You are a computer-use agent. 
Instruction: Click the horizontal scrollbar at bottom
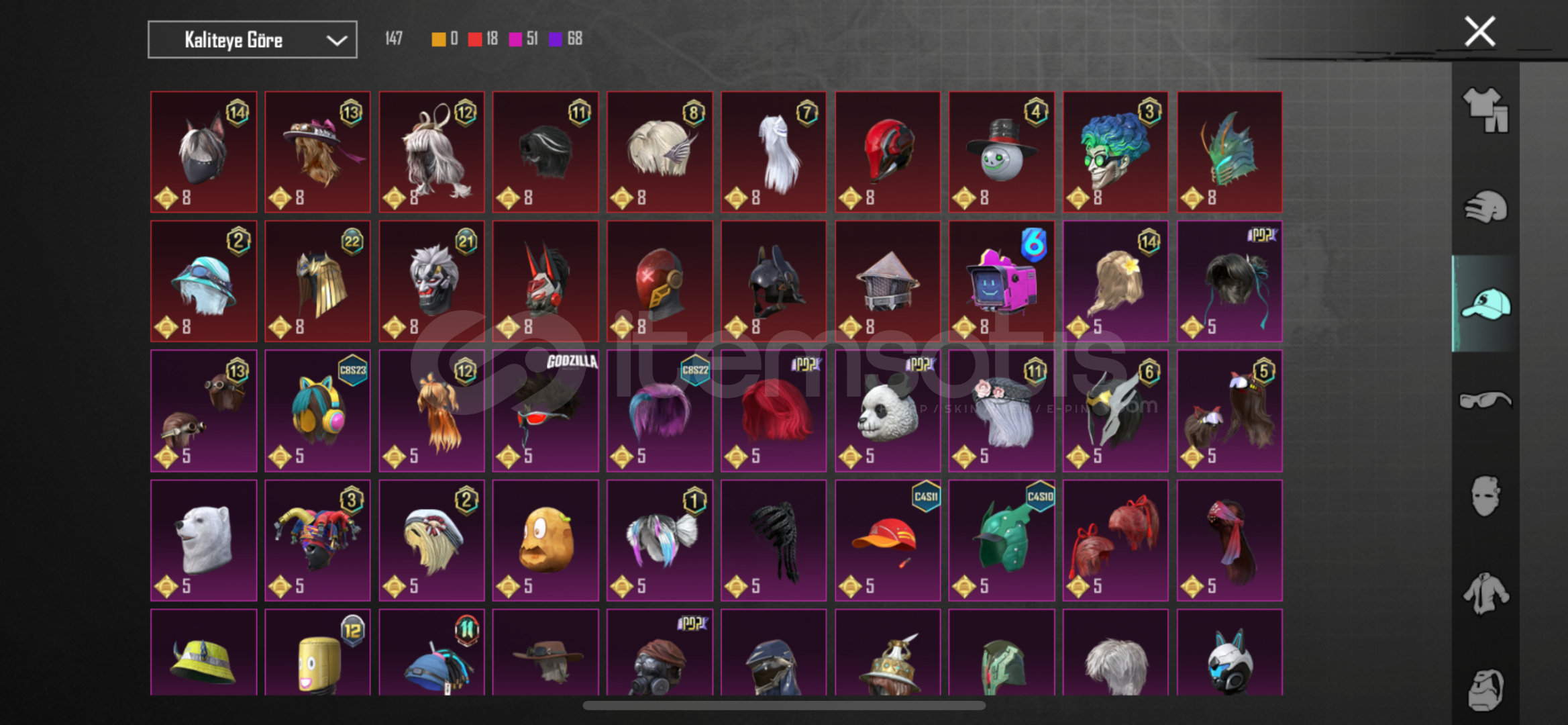click(x=784, y=706)
